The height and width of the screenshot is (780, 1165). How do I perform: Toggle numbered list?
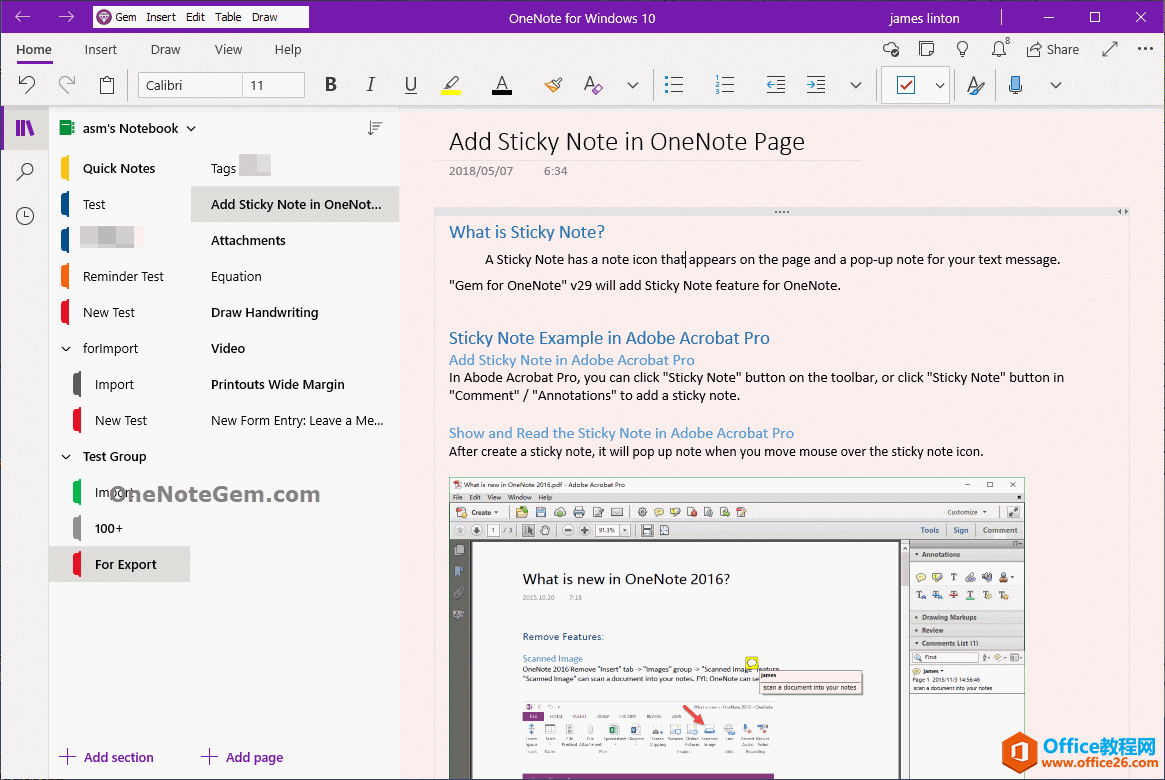pyautogui.click(x=724, y=85)
